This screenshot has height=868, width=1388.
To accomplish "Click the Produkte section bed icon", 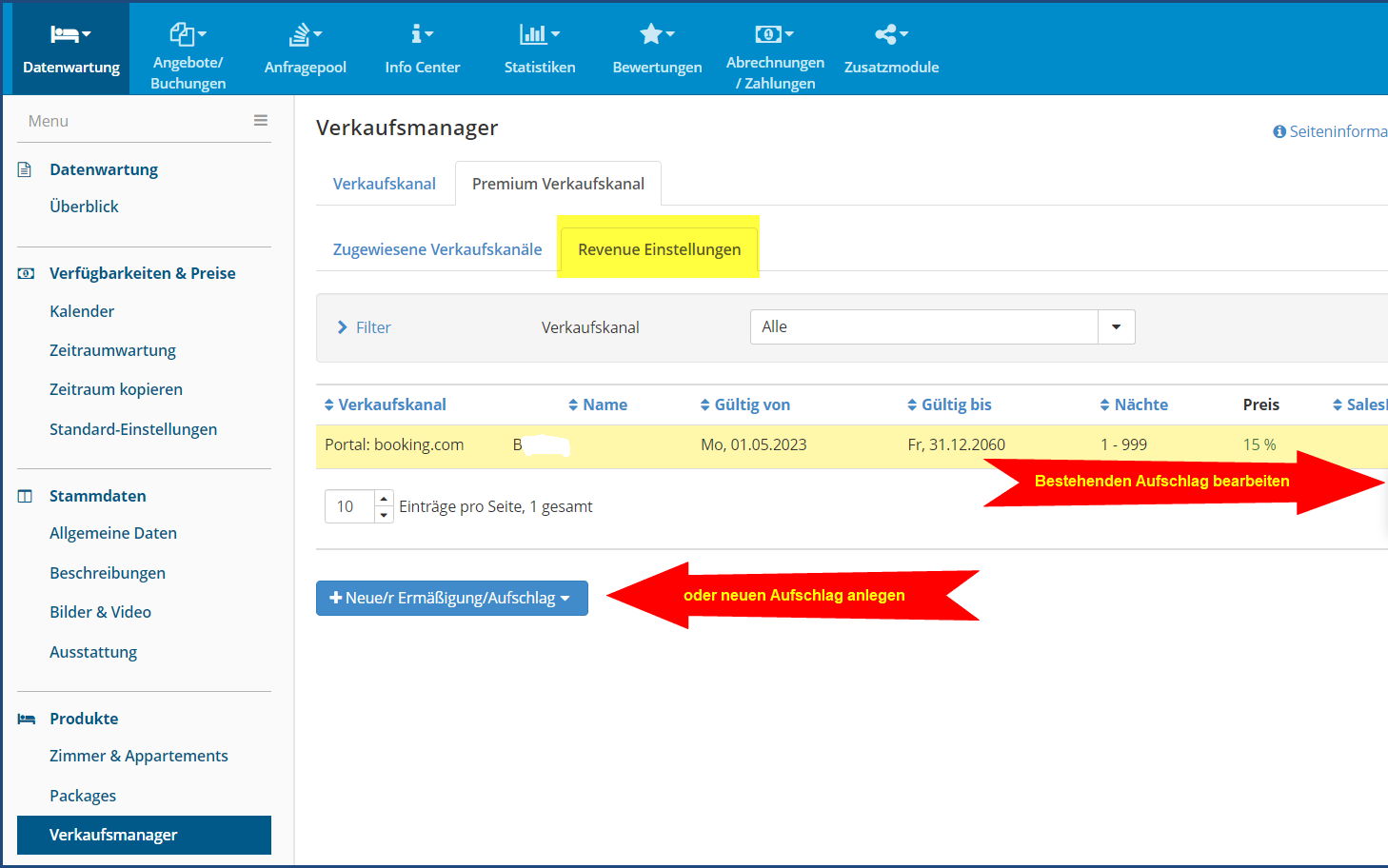I will [27, 719].
